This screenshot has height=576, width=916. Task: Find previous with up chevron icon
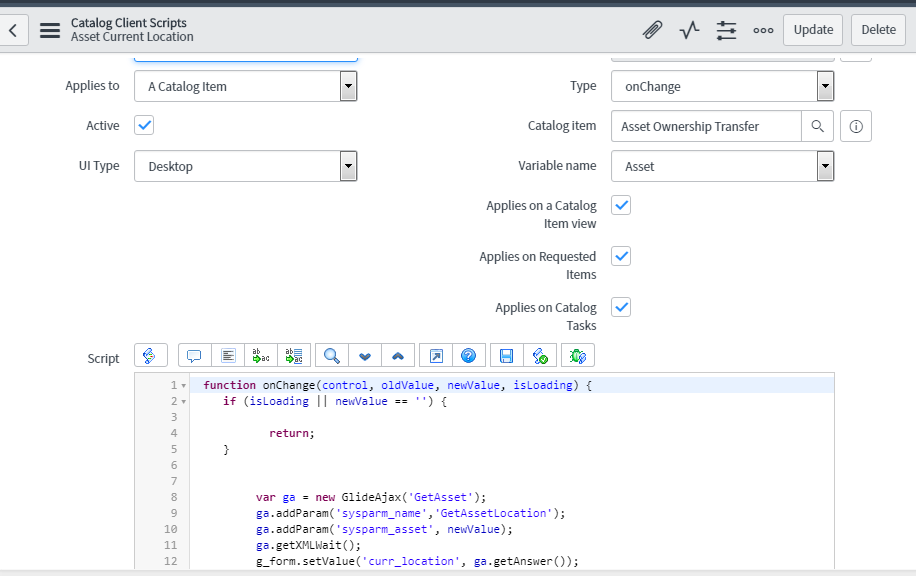[398, 355]
